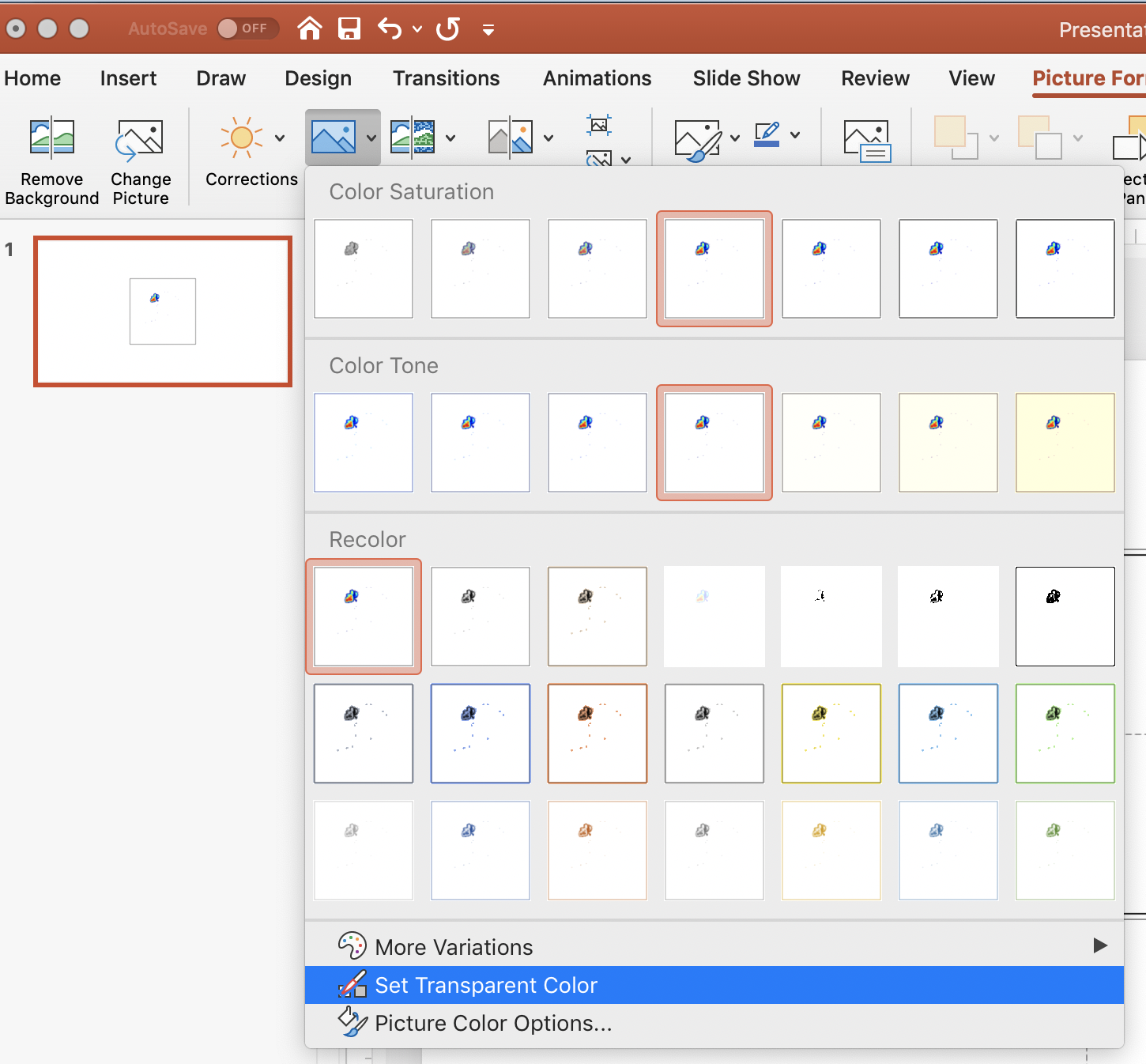This screenshot has width=1146, height=1064.
Task: Click the Compress Pictures icon
Action: coord(599,125)
